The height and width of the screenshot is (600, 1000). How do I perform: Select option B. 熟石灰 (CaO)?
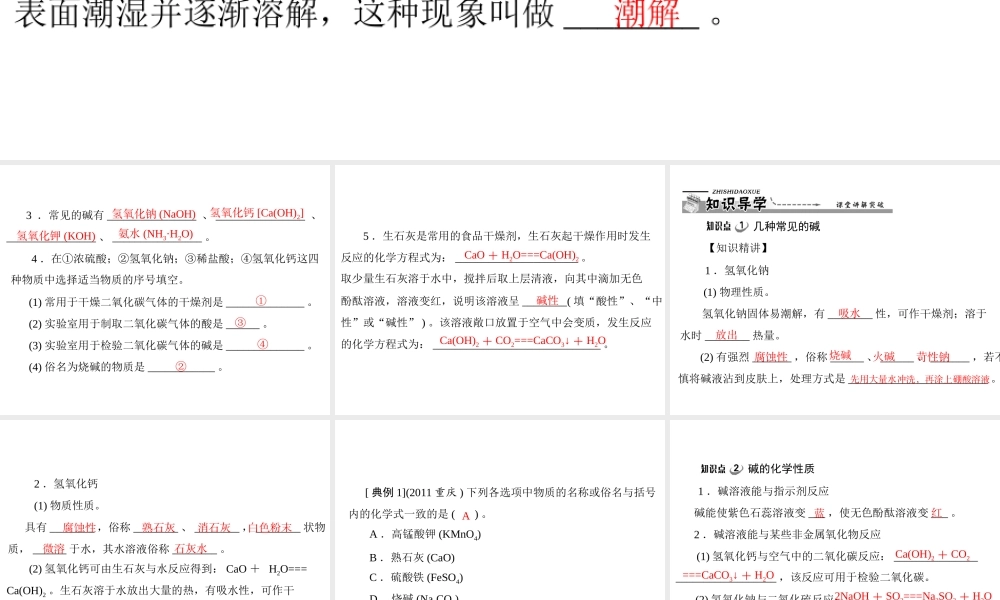pos(412,557)
